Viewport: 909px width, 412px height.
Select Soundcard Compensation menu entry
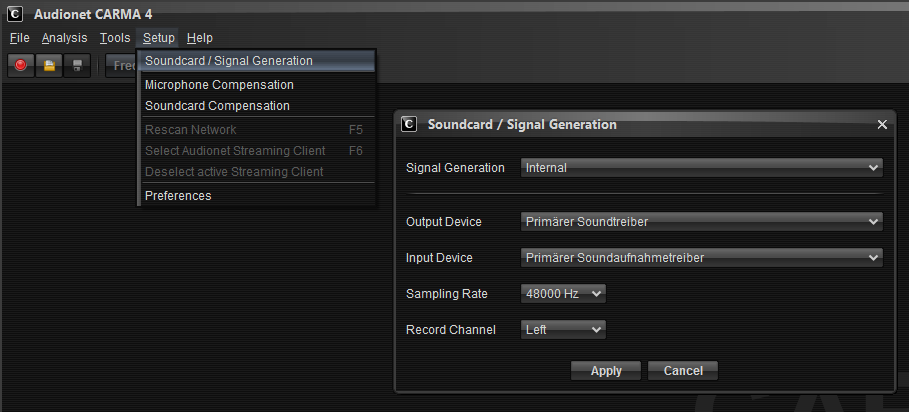(x=217, y=106)
